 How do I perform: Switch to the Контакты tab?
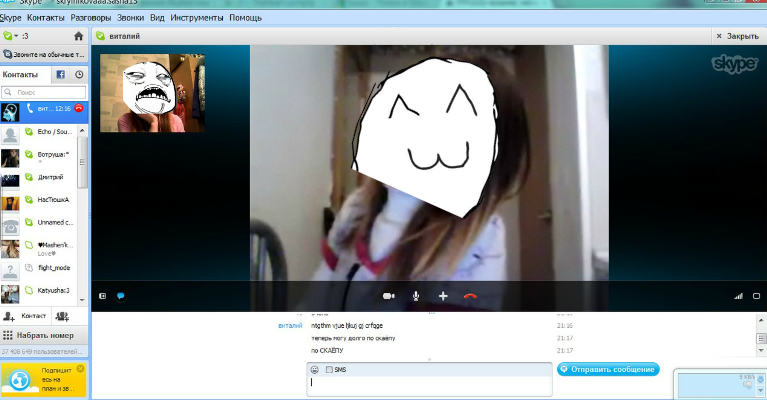[x=20, y=74]
